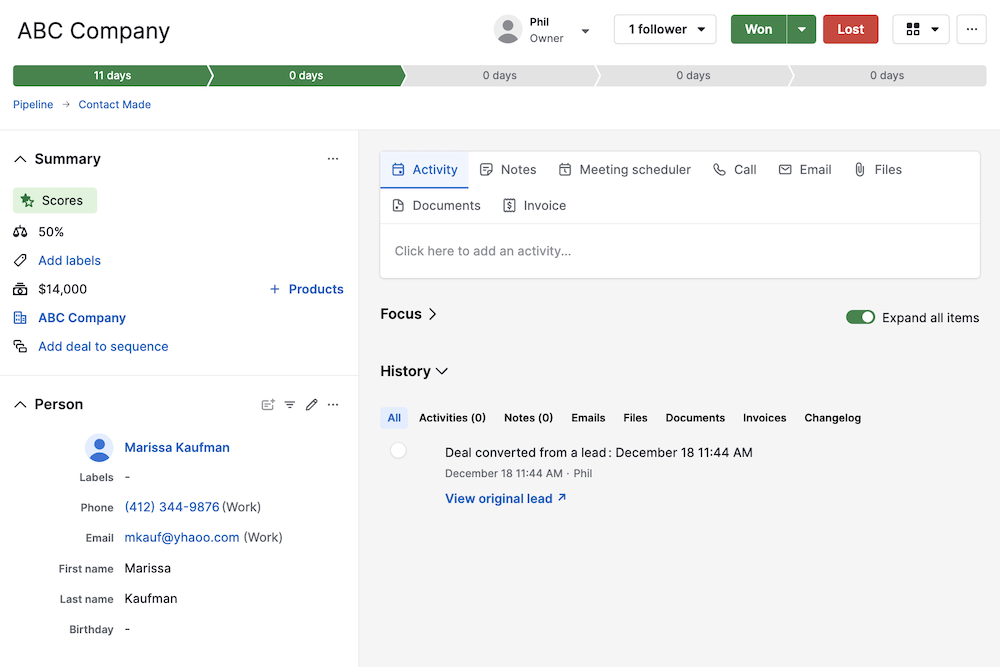
Task: Open the dropdown arrow beside Won
Action: pos(802,29)
